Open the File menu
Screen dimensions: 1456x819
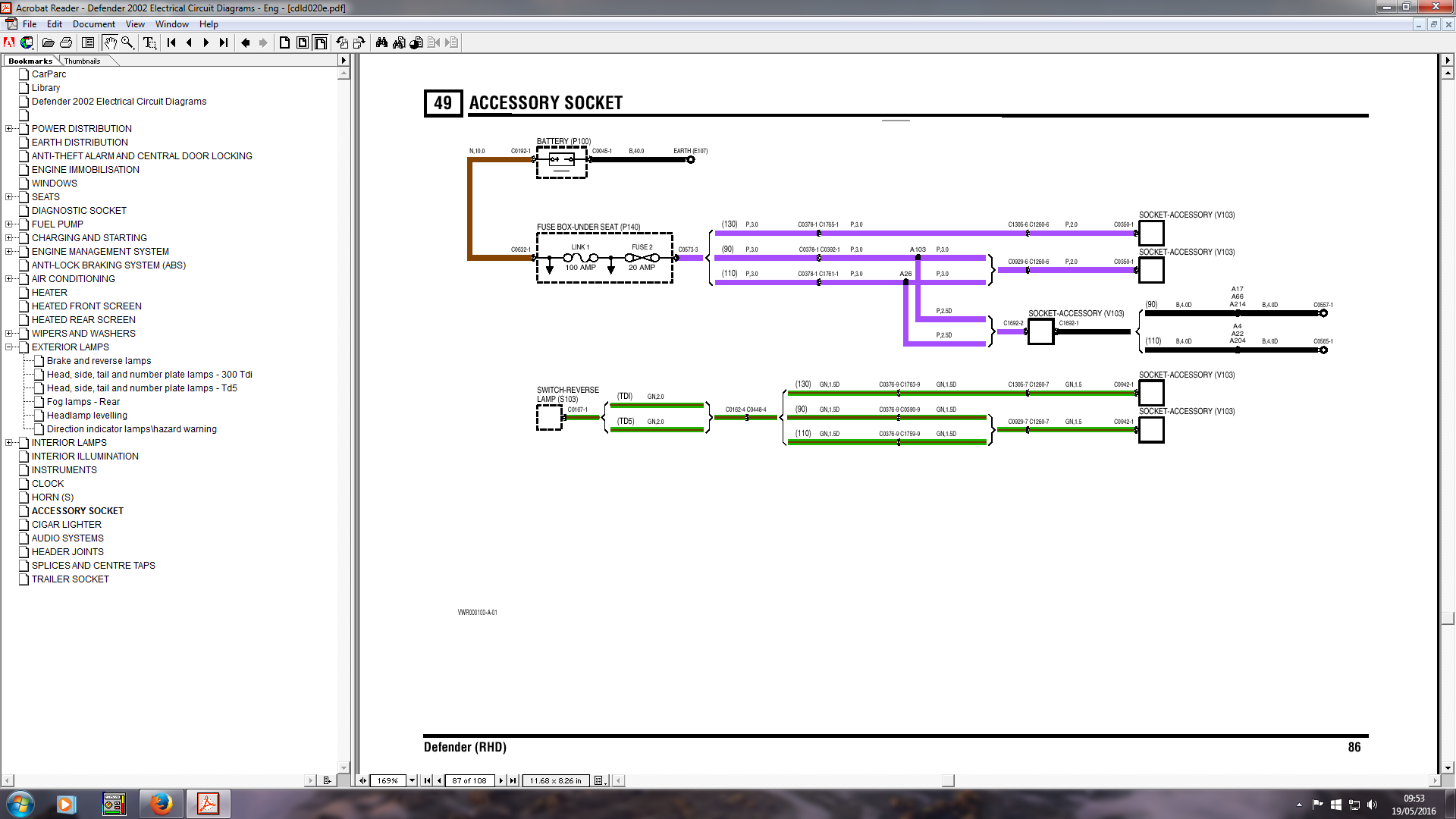click(30, 24)
